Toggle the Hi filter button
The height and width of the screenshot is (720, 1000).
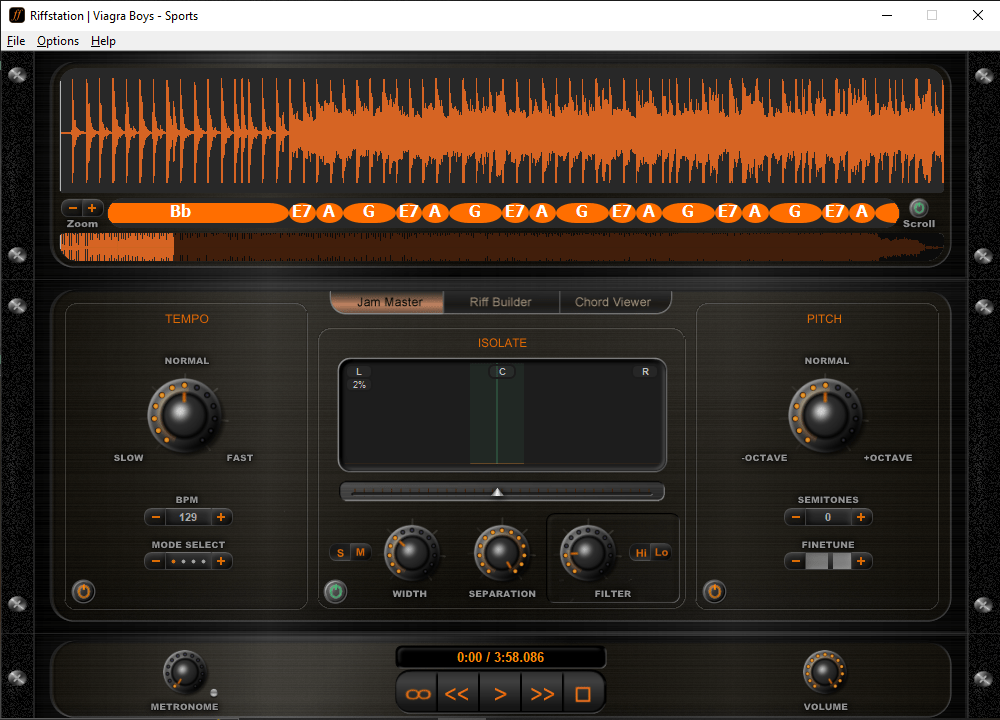point(641,553)
